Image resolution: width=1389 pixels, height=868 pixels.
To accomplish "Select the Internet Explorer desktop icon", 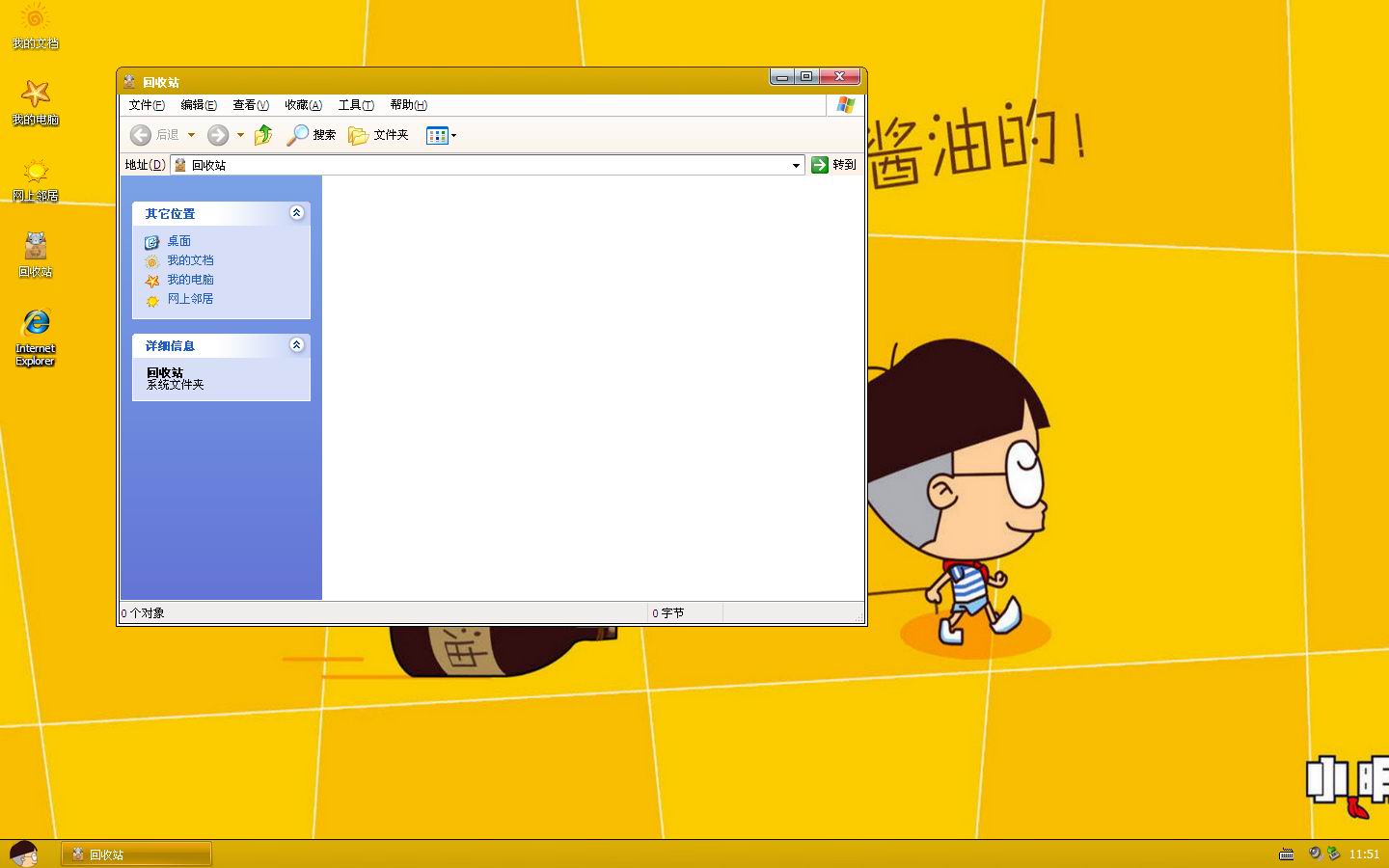I will [35, 338].
